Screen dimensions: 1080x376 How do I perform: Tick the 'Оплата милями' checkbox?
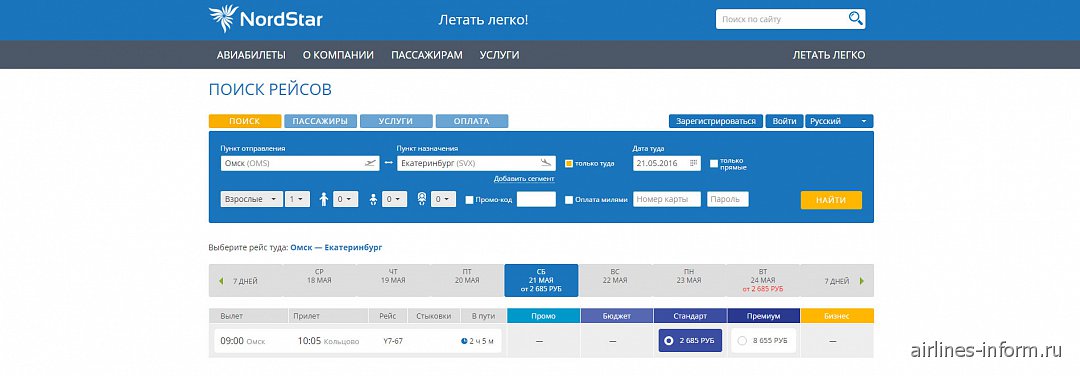tap(569, 200)
